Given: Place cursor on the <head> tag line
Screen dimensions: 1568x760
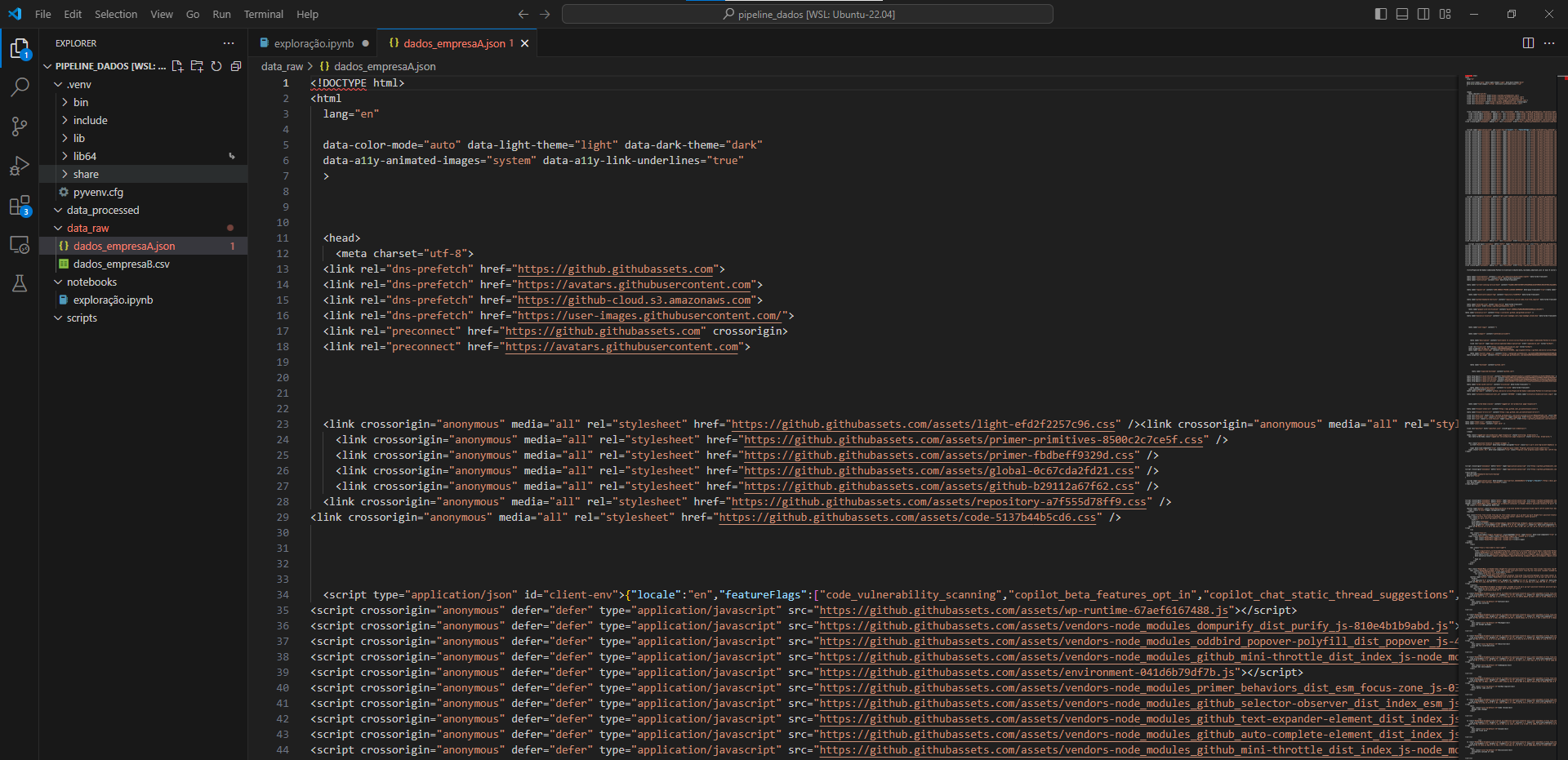Looking at the screenshot, I should click(x=341, y=238).
